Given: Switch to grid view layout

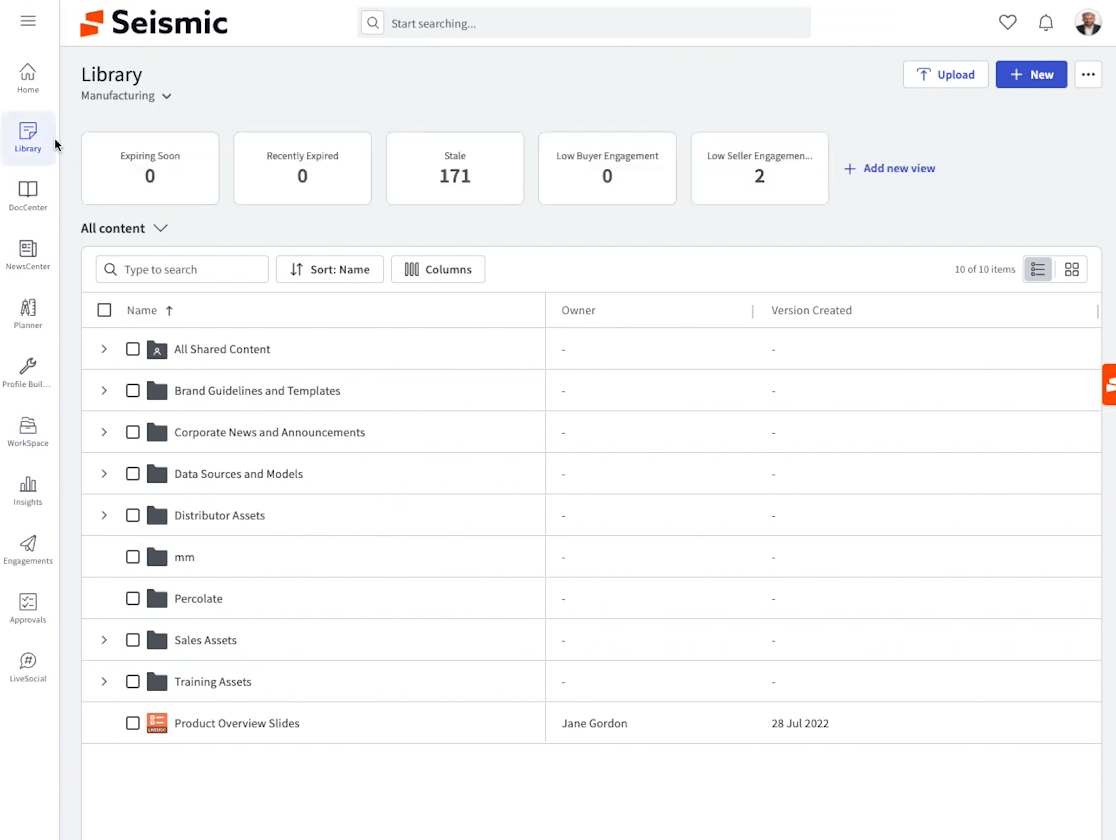Looking at the screenshot, I should 1072,269.
